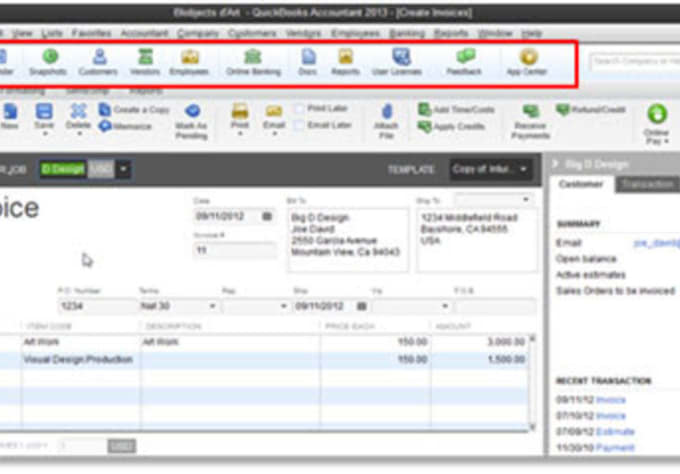Open the Lists menu

click(52, 33)
